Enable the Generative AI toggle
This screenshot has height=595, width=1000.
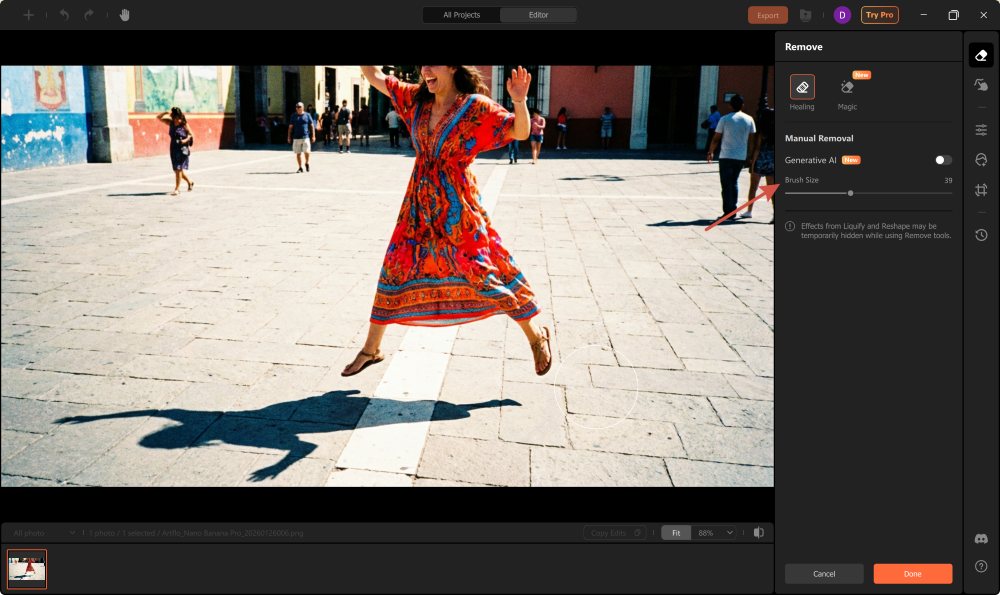coord(943,160)
